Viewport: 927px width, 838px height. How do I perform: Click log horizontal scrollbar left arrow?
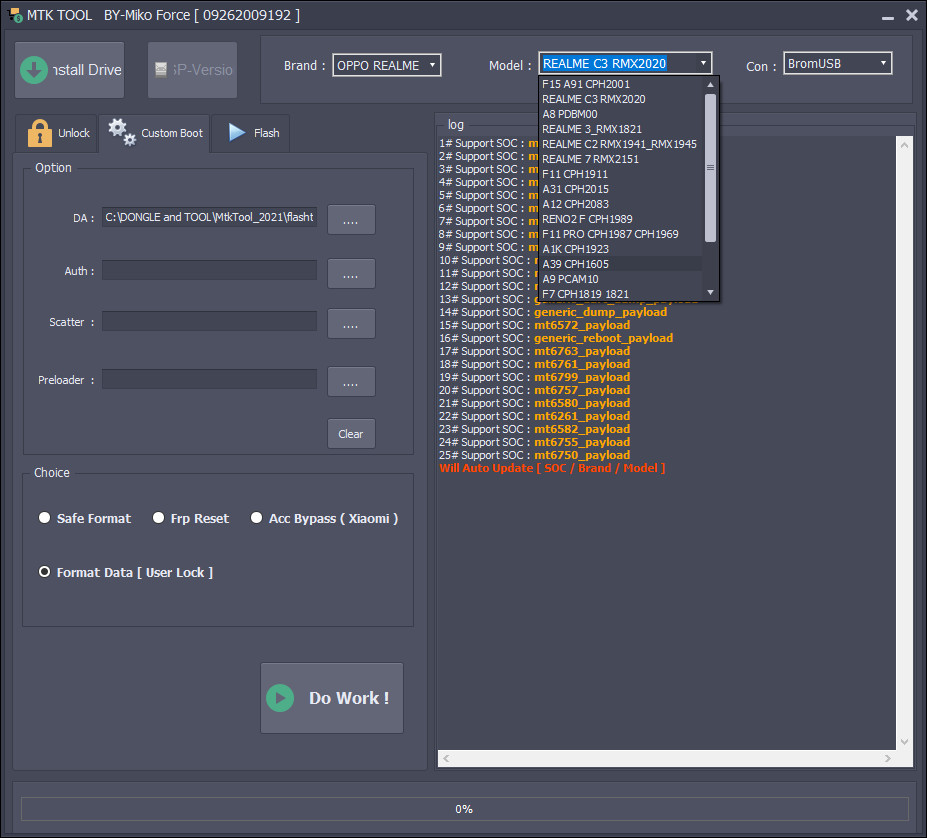pyautogui.click(x=446, y=758)
